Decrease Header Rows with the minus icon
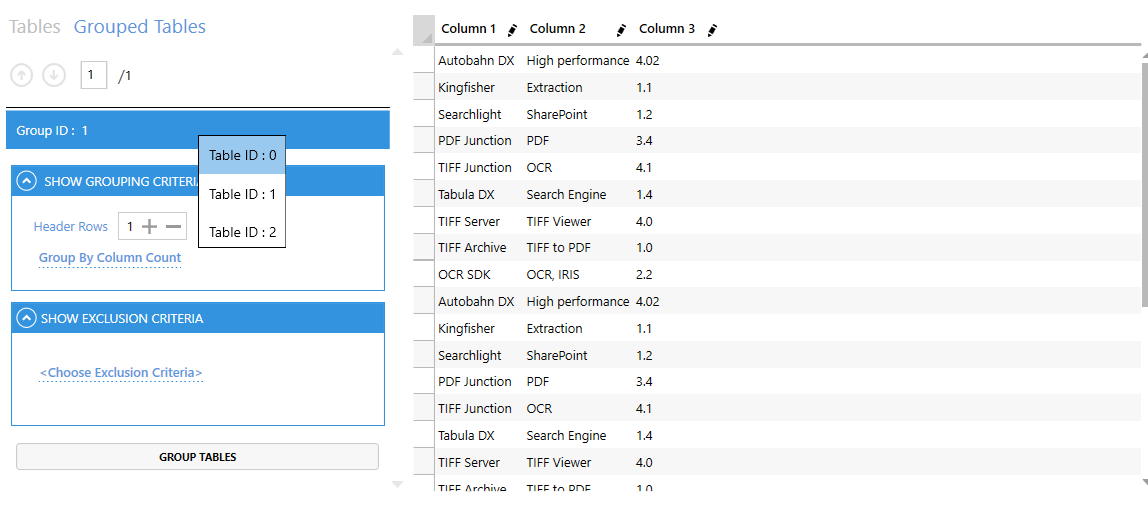This screenshot has height=508, width=1148. point(174,227)
